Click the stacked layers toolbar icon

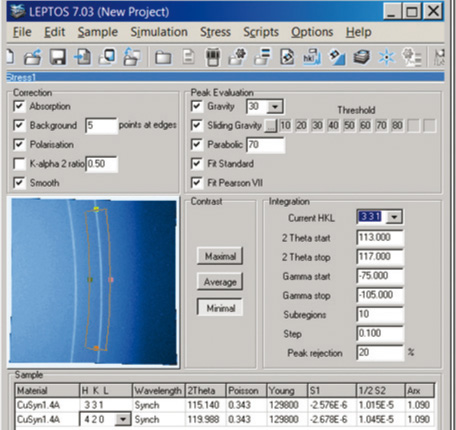(362, 57)
